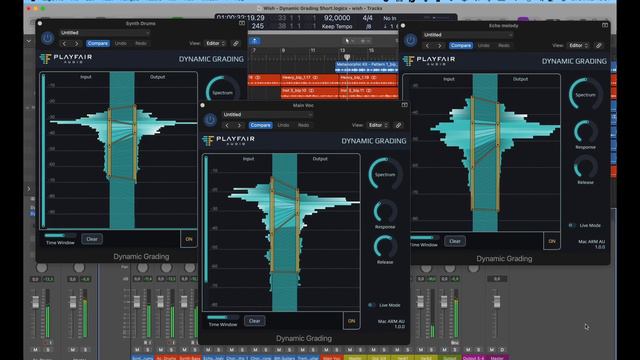
Task: Enable Live Mode in Main Voc plugin
Action: 371,305
